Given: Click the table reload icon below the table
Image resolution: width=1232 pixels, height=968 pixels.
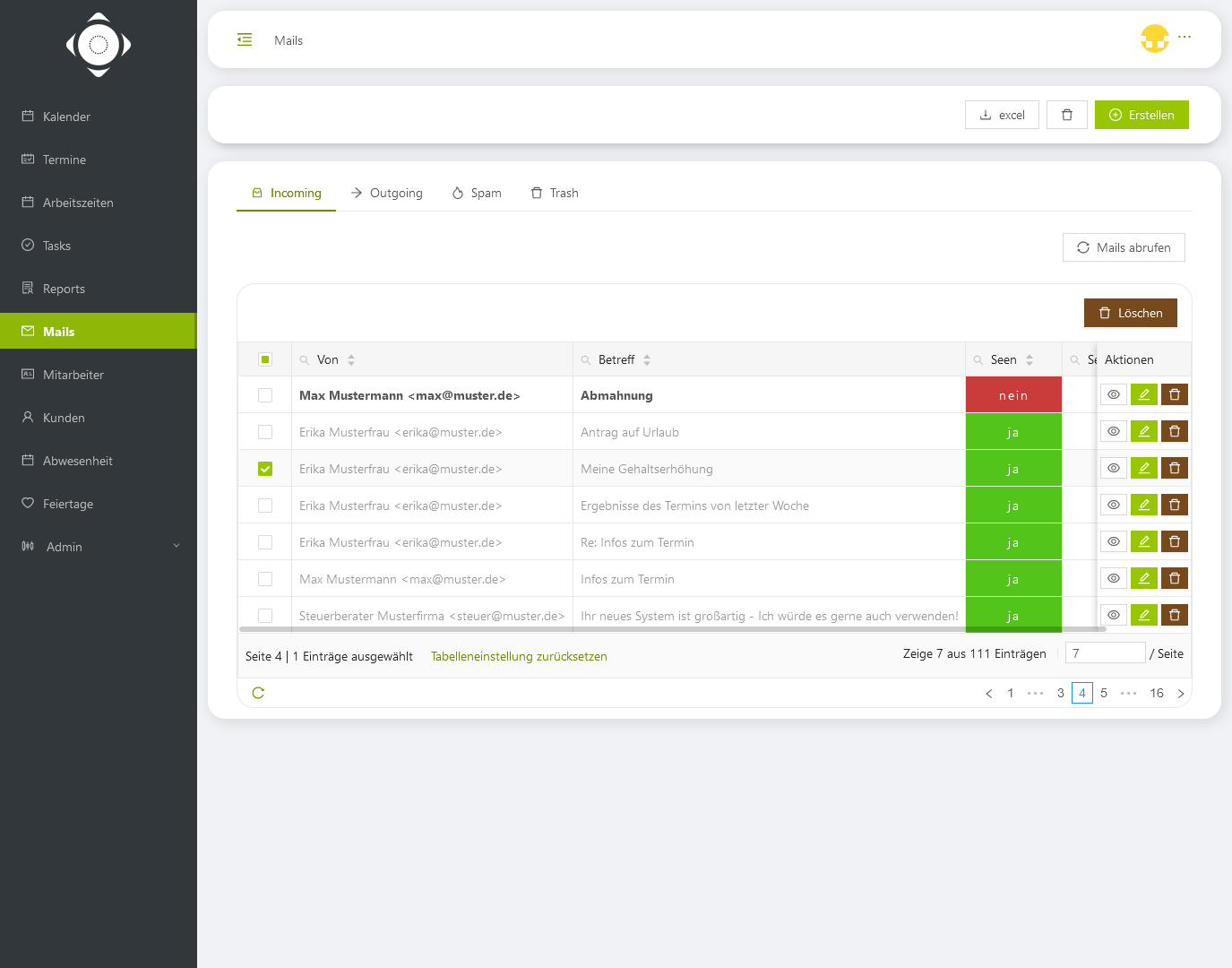Looking at the screenshot, I should pos(258,693).
